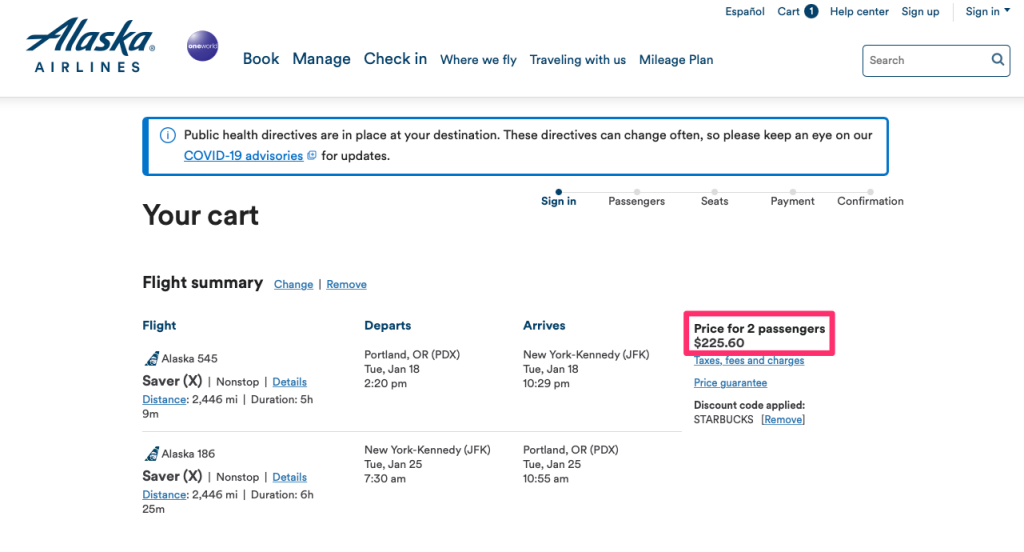Expand the Sign in dropdown menu
The width and height of the screenshot is (1024, 552).
pos(987,12)
